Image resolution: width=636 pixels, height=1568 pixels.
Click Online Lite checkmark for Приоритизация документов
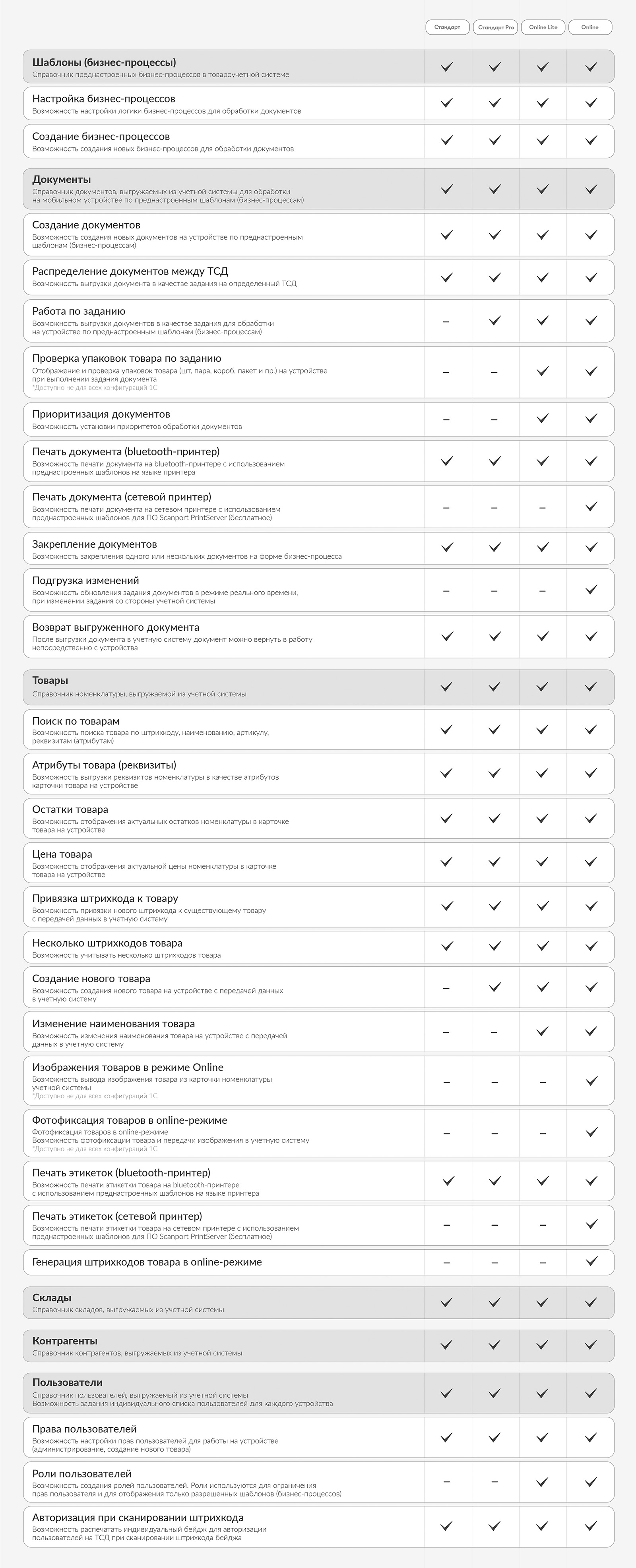[542, 418]
